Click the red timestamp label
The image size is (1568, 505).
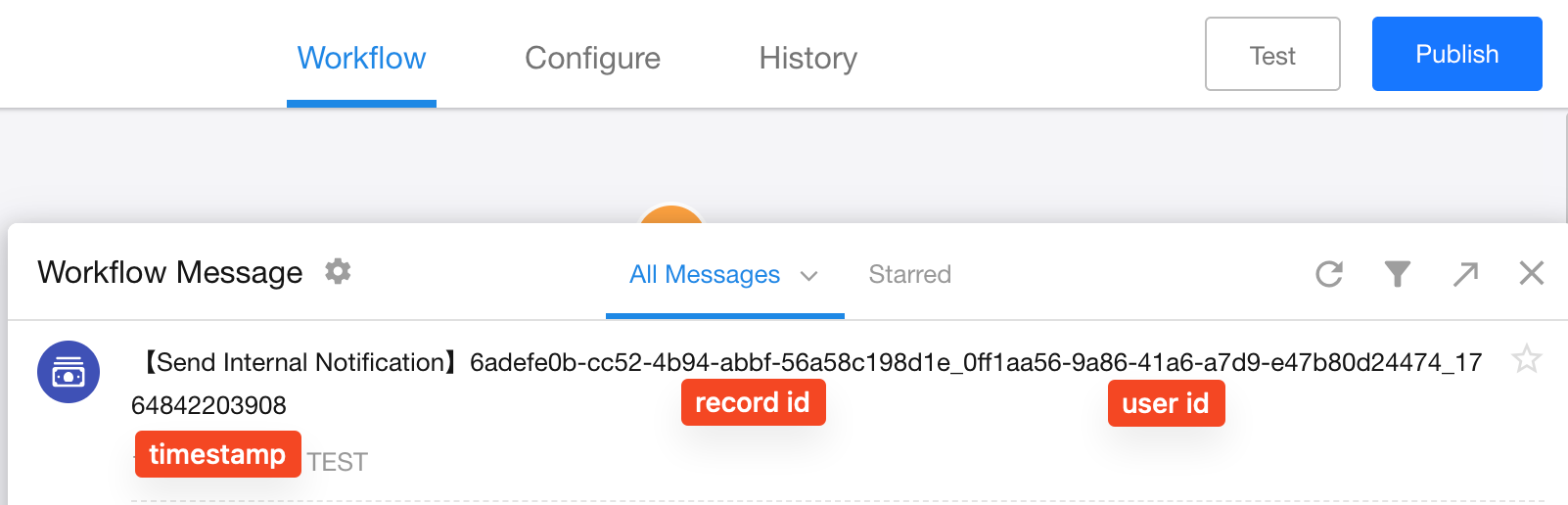(x=217, y=454)
